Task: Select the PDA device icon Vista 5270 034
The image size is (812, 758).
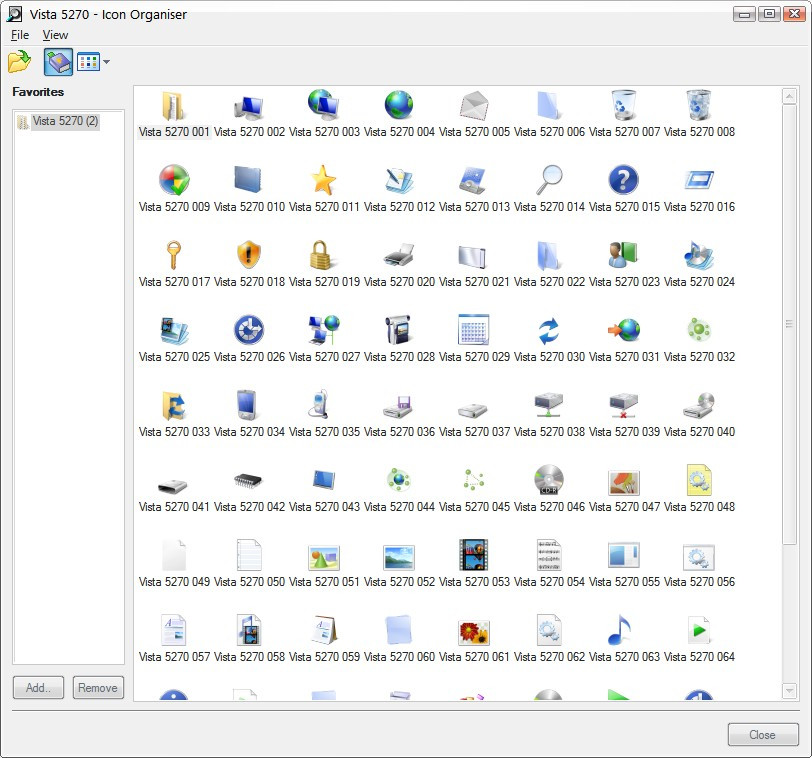Action: 247,405
